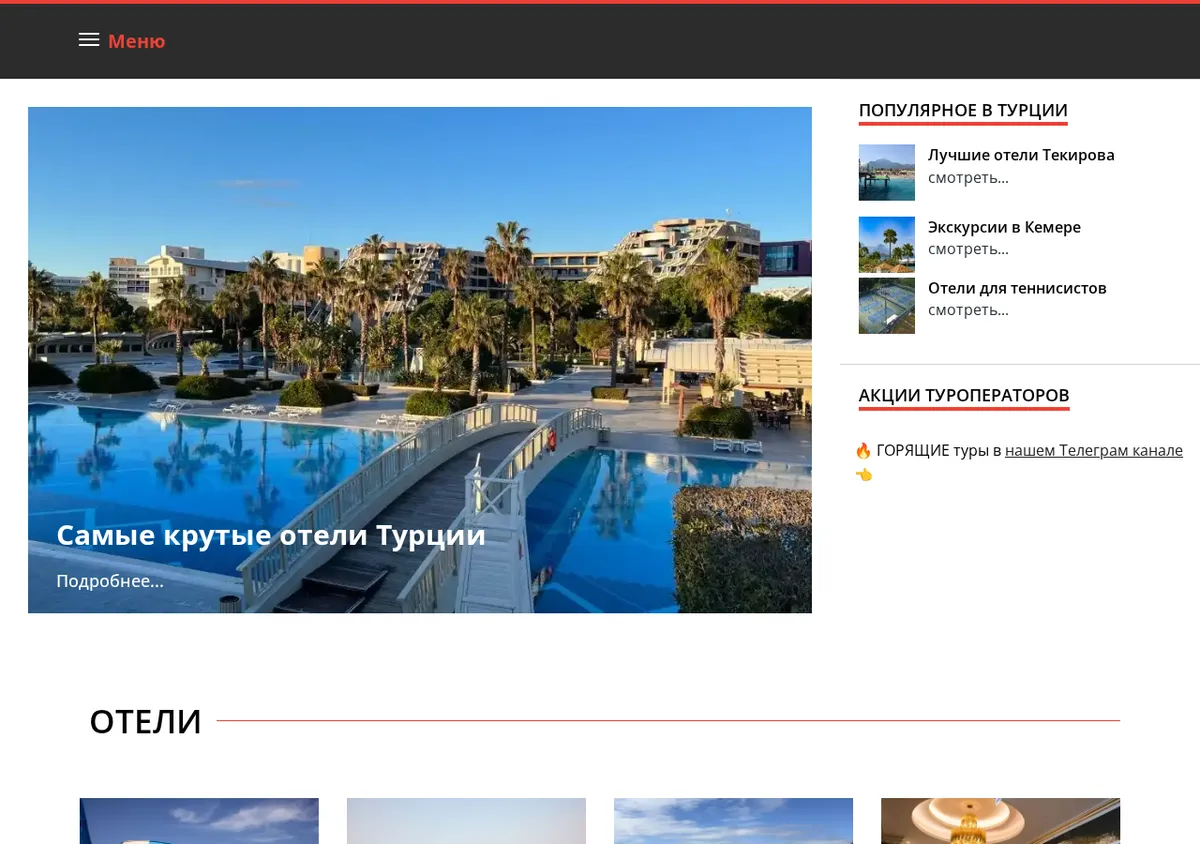Click the Лучшие отели Текирова title link
This screenshot has width=1200, height=844.
(x=1021, y=155)
